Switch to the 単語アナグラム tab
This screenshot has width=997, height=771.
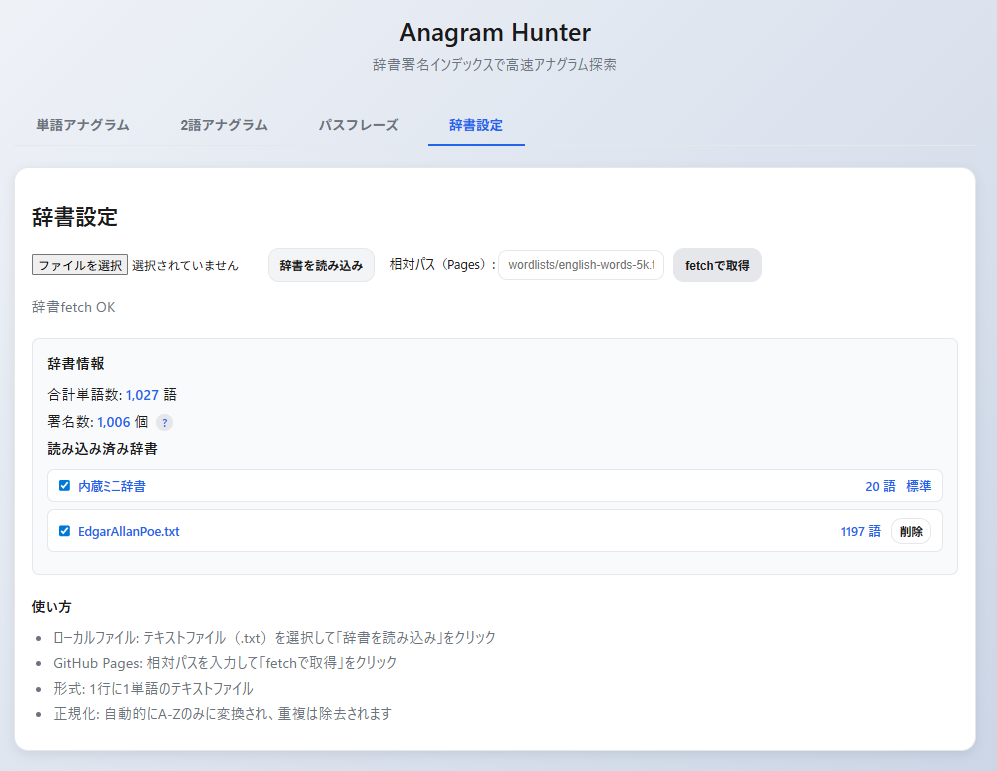(x=83, y=125)
